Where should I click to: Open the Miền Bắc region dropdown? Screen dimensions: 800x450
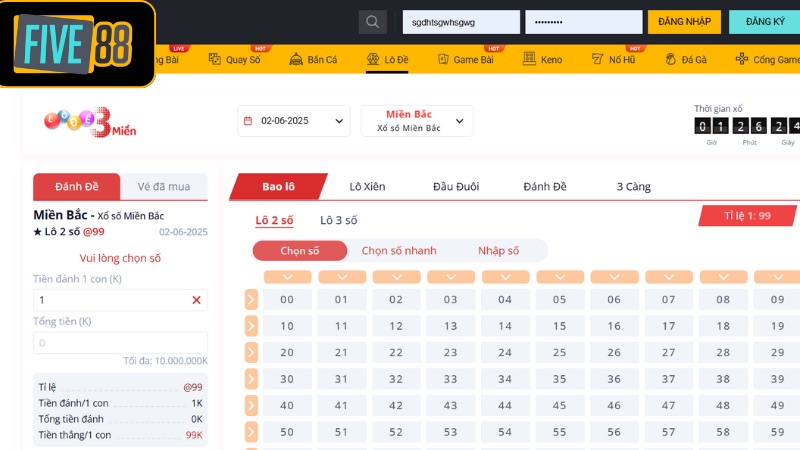pos(417,121)
